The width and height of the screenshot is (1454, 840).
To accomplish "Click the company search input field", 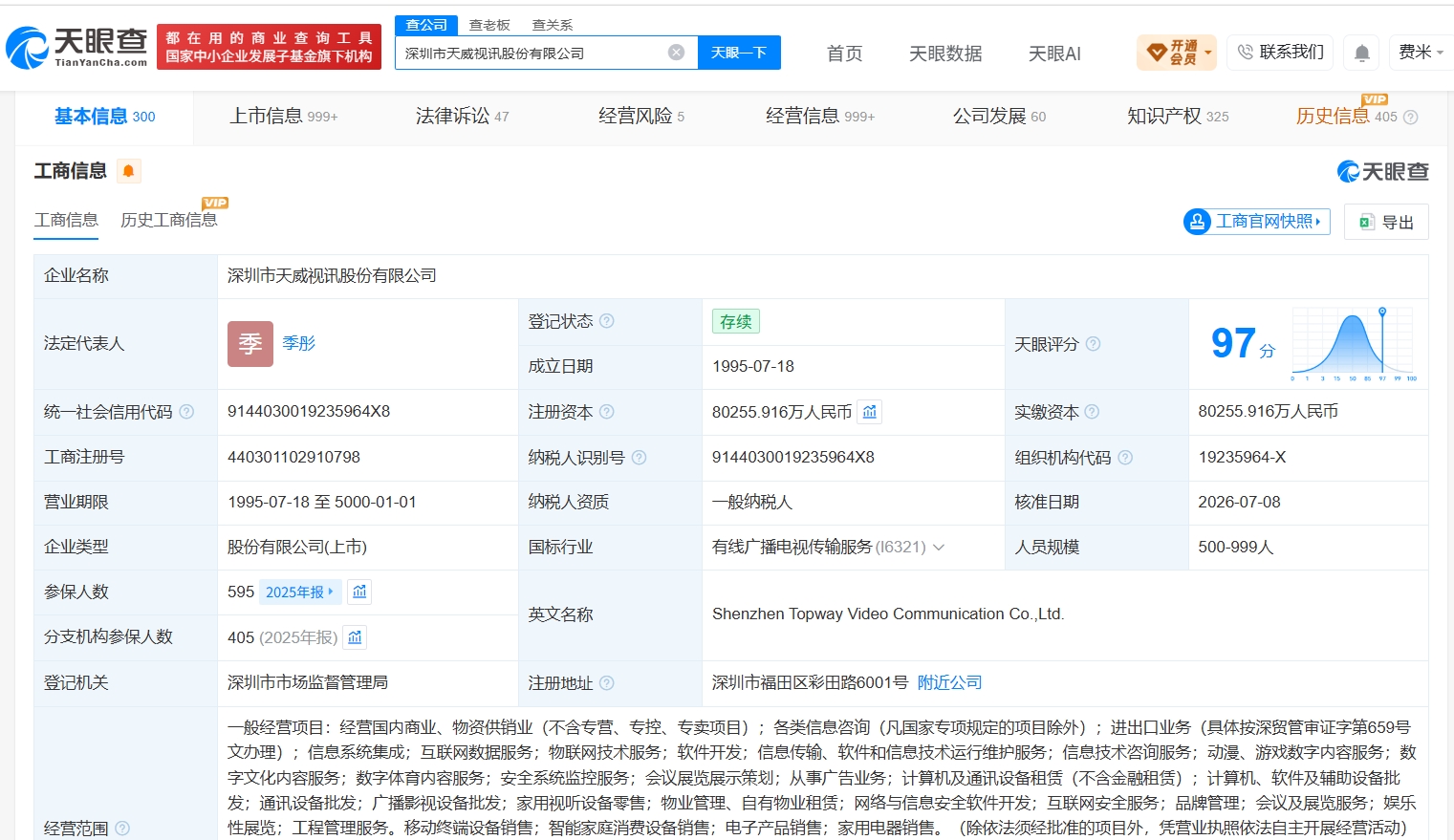I will (x=532, y=53).
